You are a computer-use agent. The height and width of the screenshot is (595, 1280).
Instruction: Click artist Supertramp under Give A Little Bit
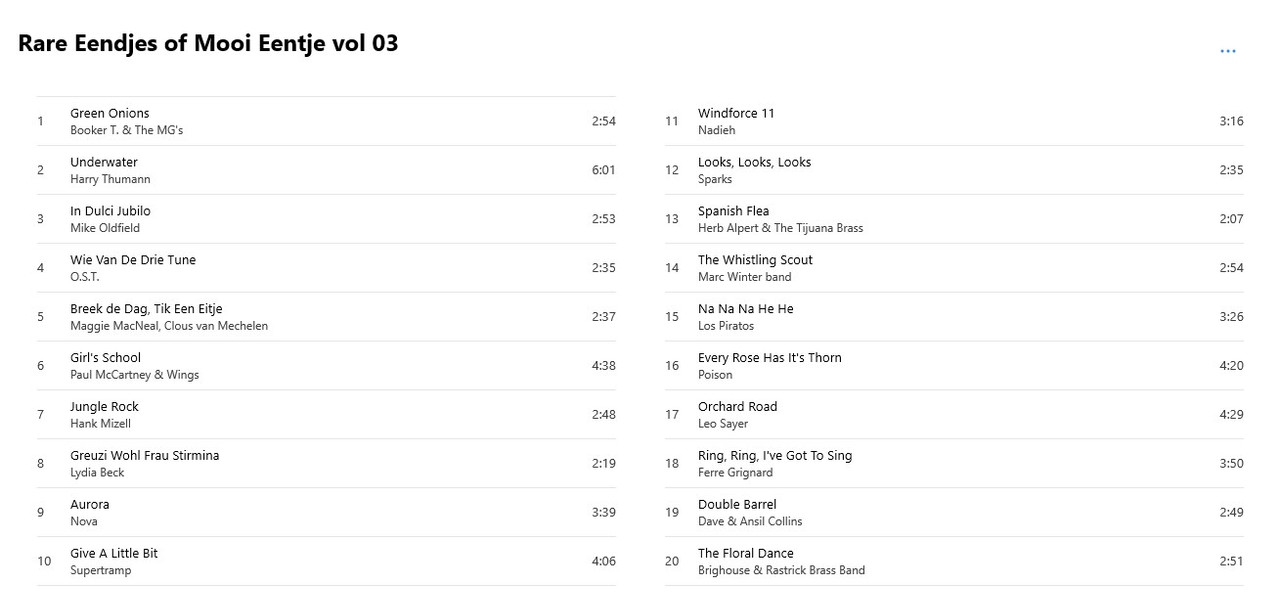[100, 571]
